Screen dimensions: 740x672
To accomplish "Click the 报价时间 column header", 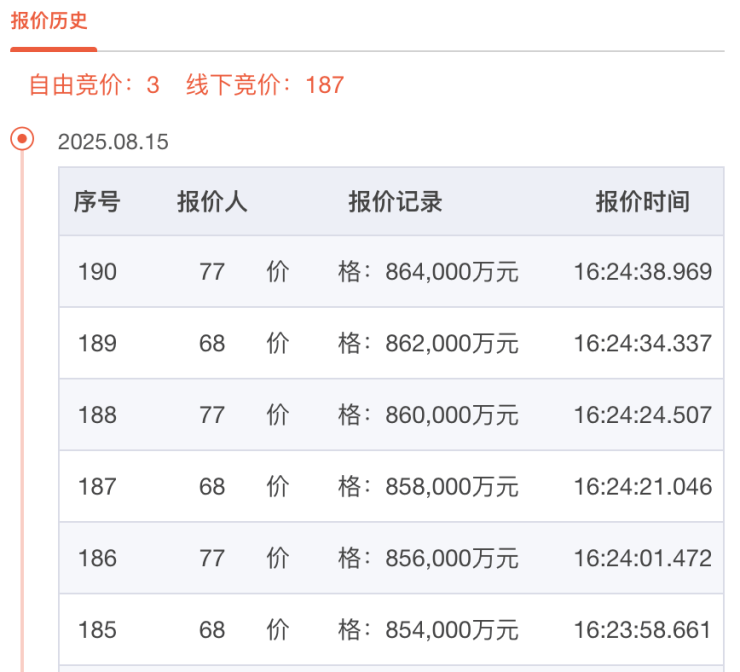I will click(x=642, y=202).
